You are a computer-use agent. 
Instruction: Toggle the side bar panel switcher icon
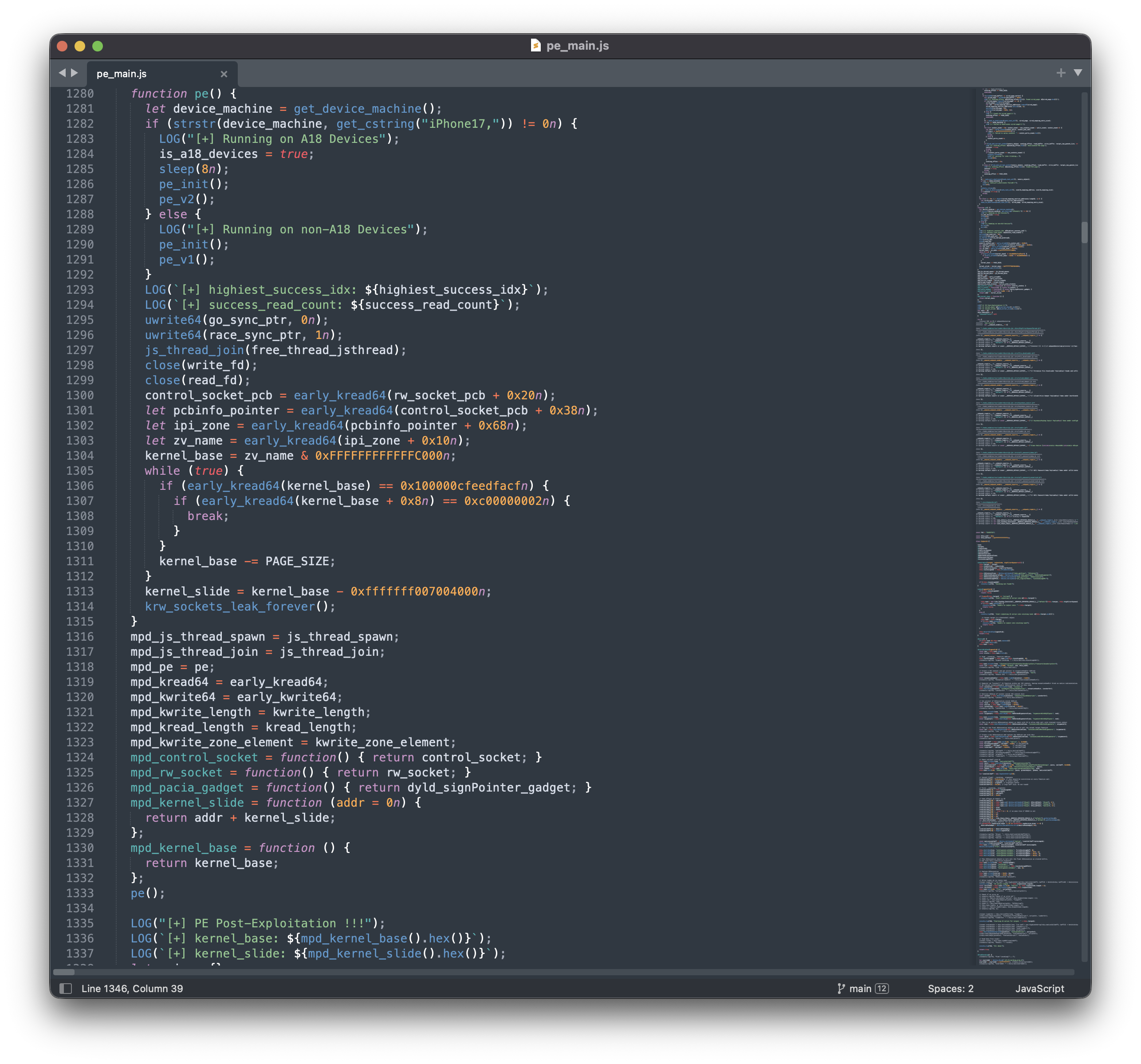(66, 988)
